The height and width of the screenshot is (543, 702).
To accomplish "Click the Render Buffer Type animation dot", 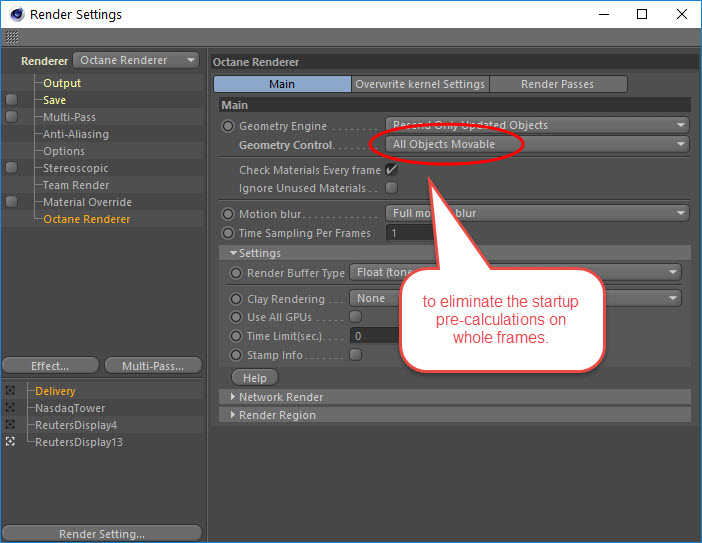I will coord(236,273).
